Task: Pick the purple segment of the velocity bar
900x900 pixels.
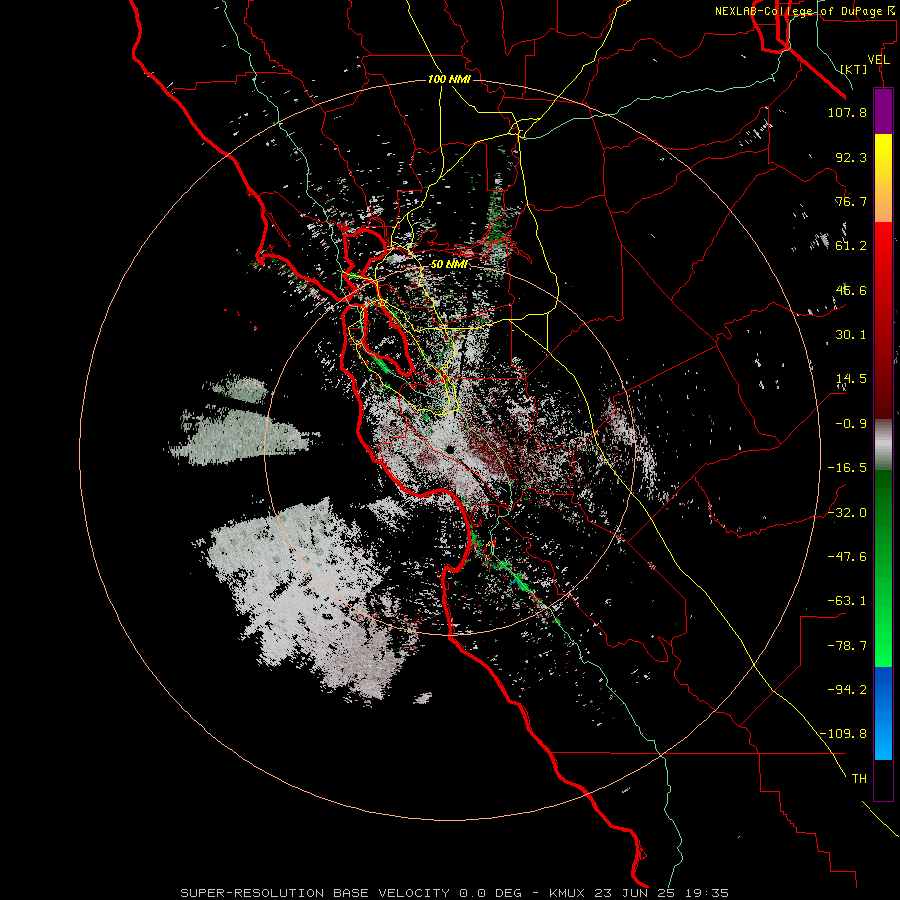Action: (x=883, y=111)
